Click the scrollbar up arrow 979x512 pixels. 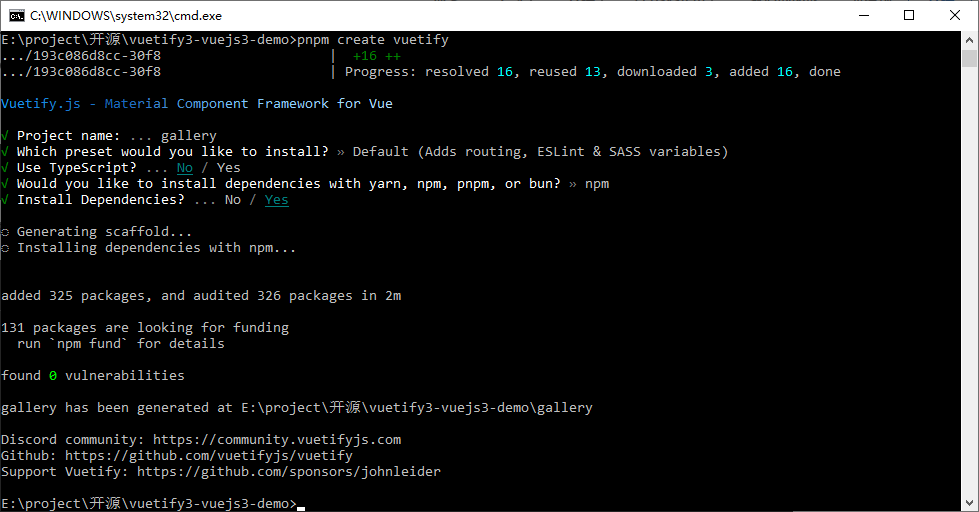[969, 39]
